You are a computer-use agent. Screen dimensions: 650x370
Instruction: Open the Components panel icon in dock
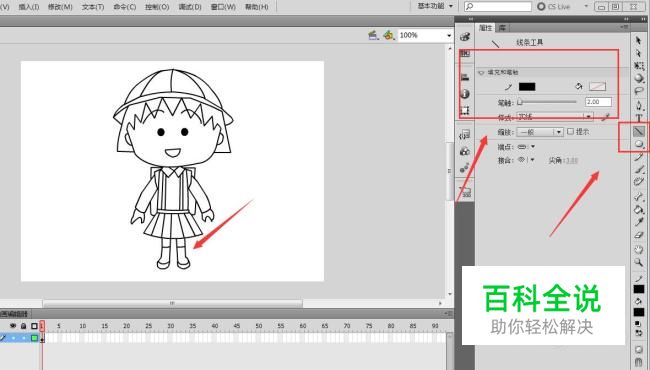[x=465, y=151]
